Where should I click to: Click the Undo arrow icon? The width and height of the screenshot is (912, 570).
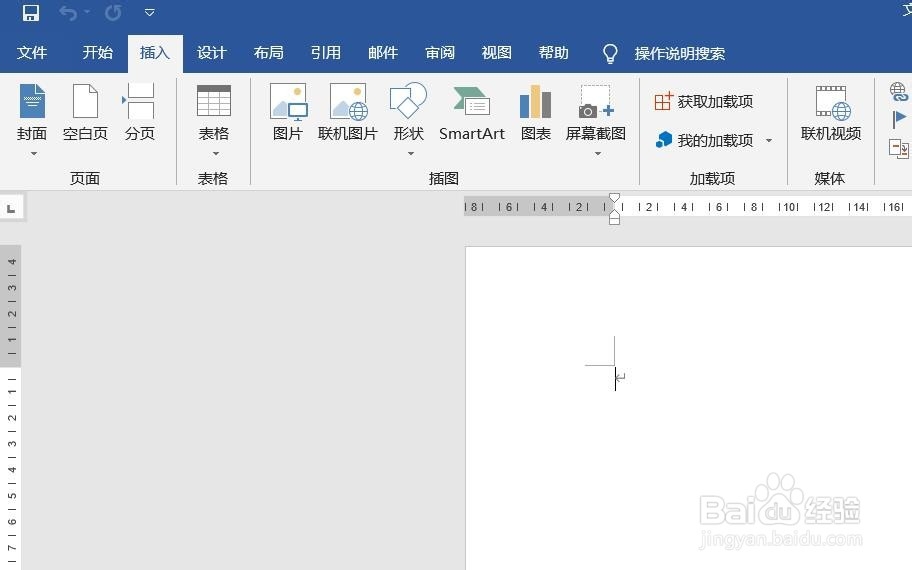67,12
